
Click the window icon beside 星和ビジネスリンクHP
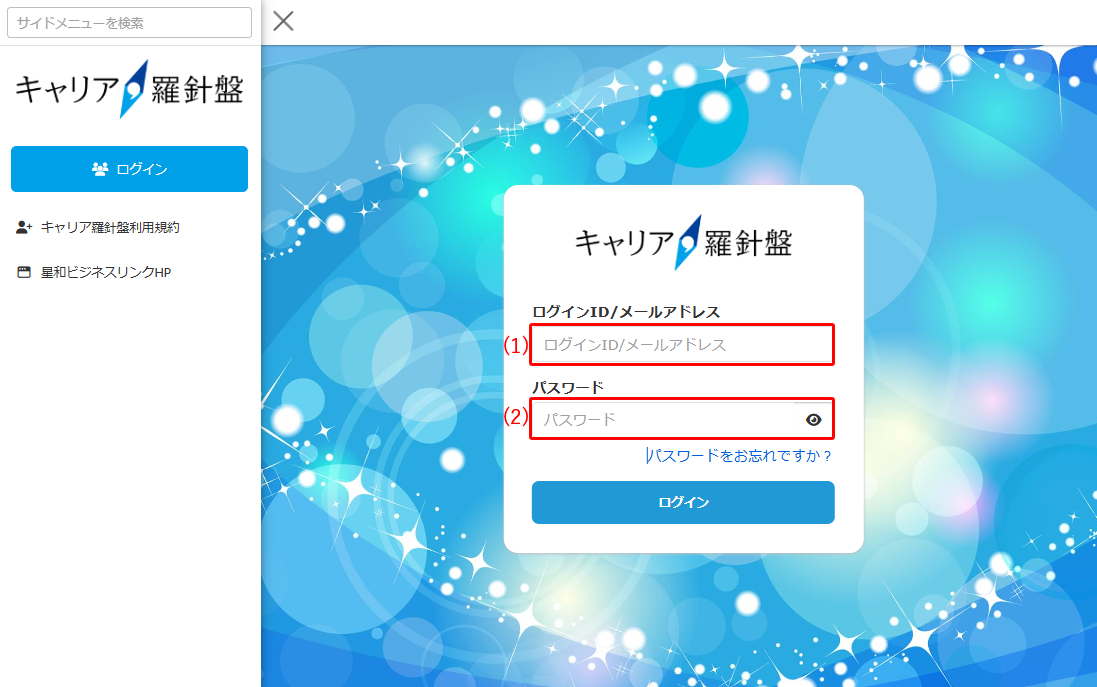click(x=24, y=272)
